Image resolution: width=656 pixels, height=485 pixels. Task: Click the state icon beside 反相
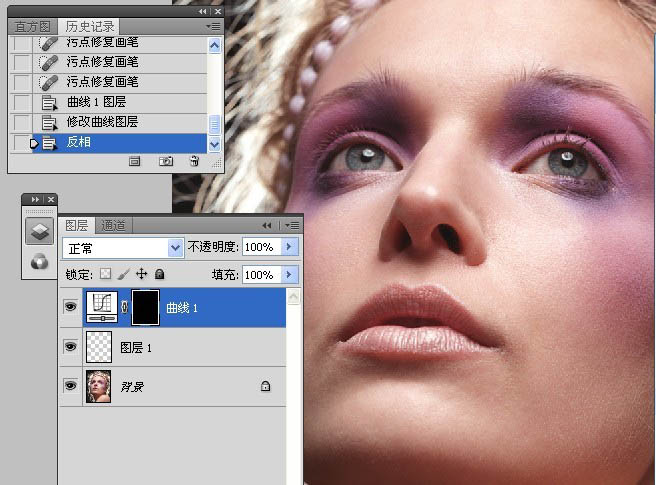tap(49, 143)
